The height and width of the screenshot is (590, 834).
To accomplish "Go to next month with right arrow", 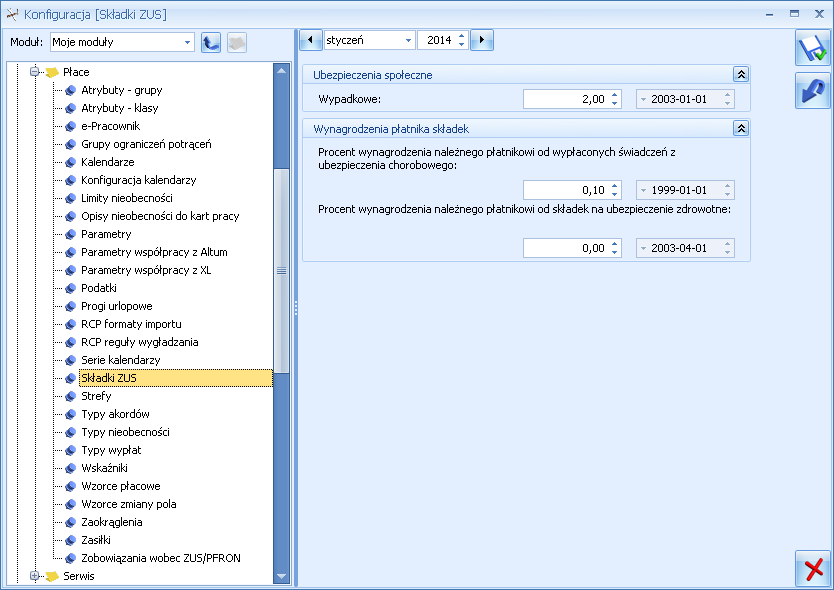I will pos(482,40).
